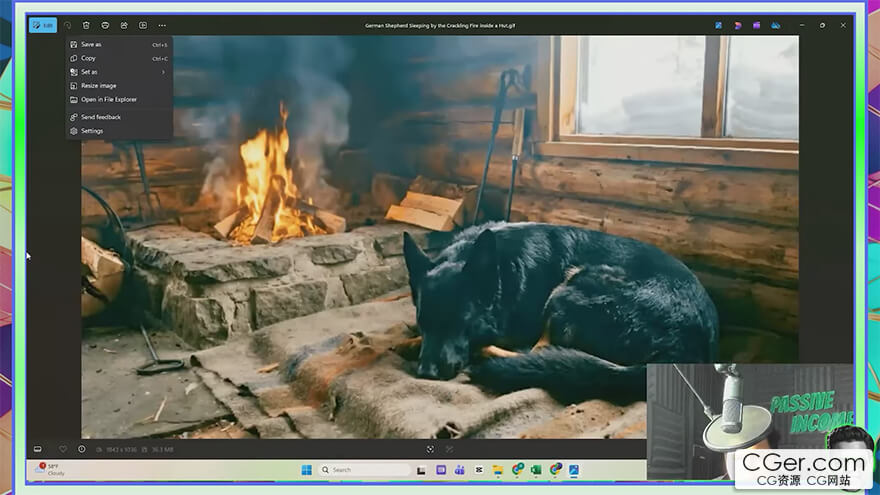Mark image as favorite with heart icon

coord(63,449)
